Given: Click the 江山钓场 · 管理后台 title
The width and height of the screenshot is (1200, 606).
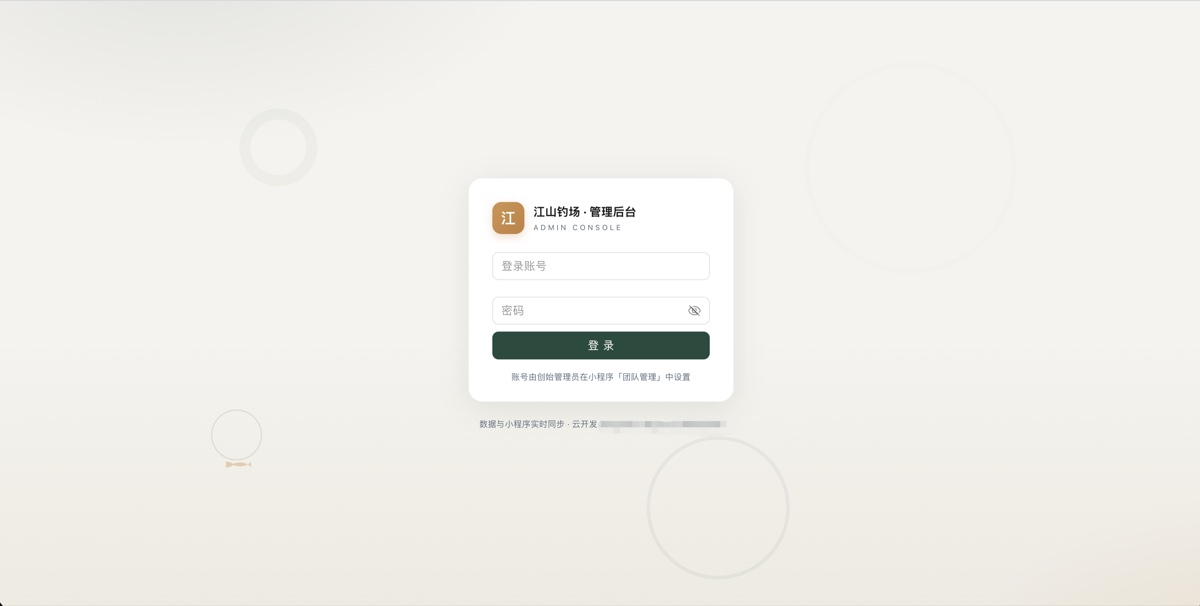Looking at the screenshot, I should tap(584, 212).
